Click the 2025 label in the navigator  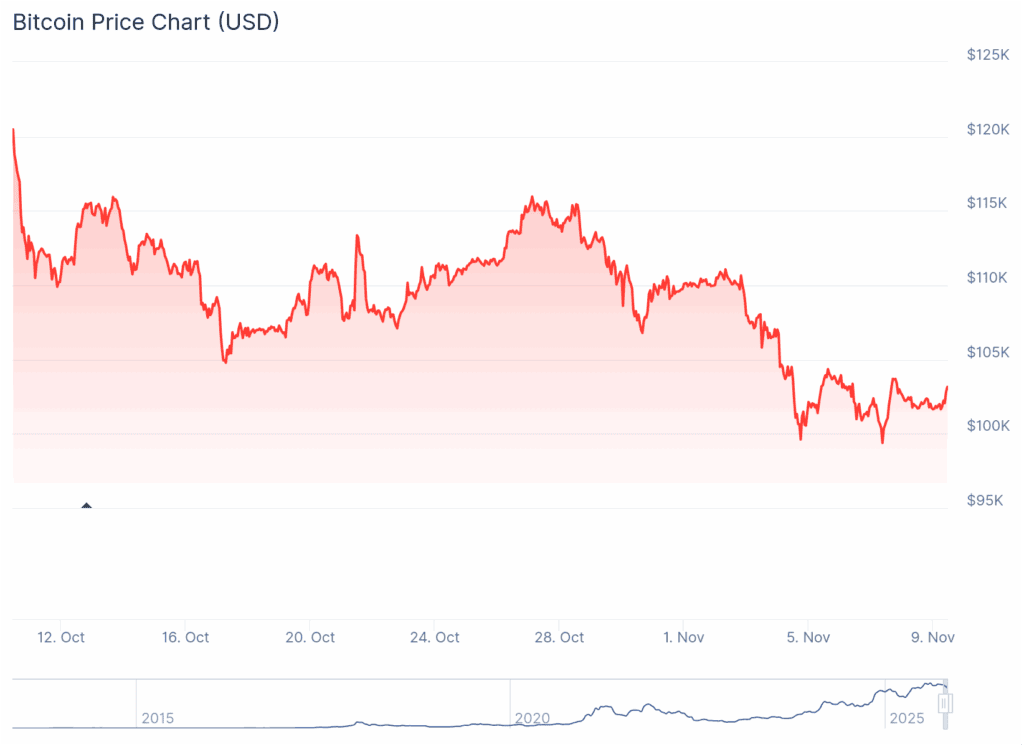tap(907, 718)
